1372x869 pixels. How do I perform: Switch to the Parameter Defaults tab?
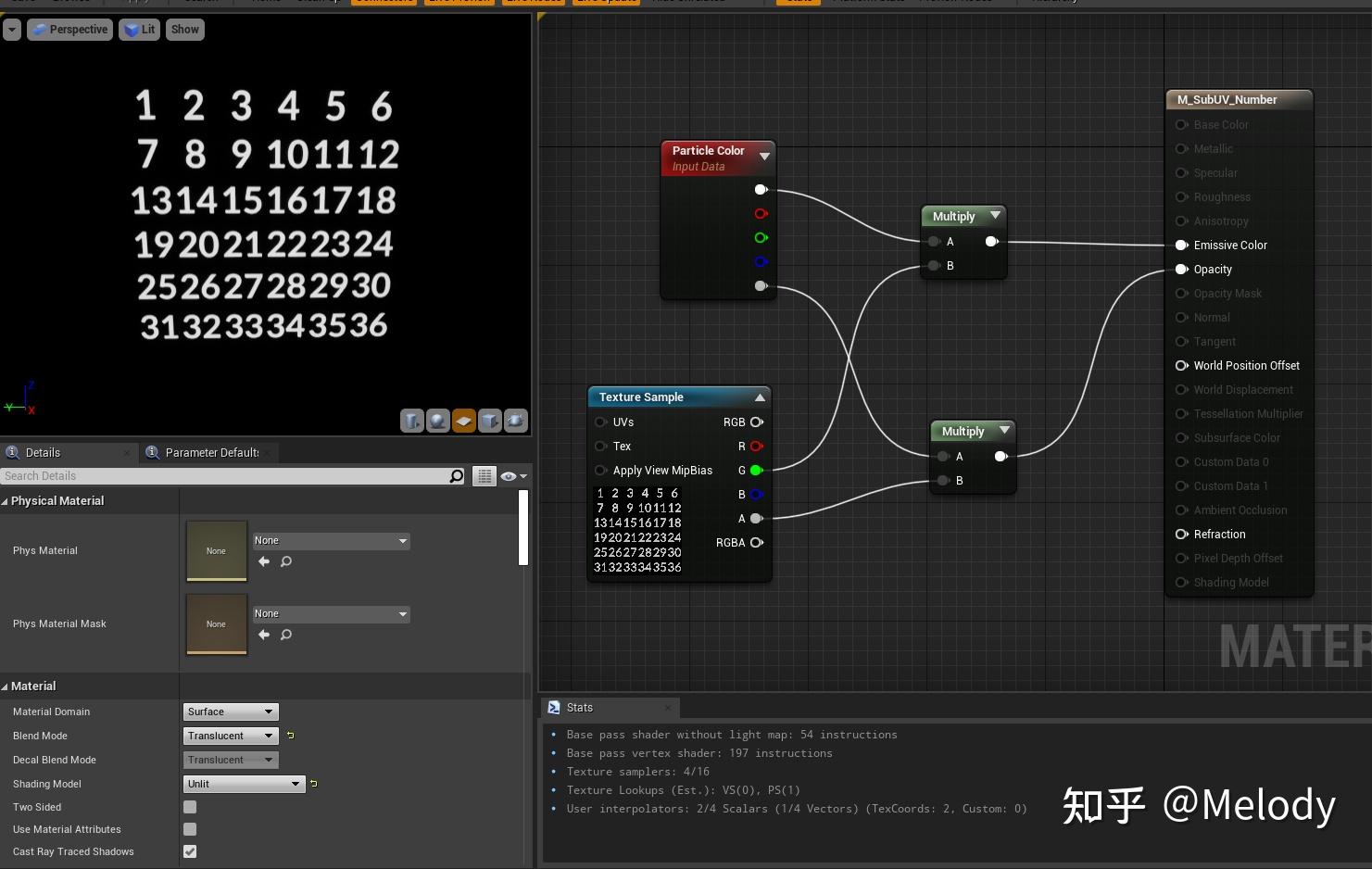[211, 453]
